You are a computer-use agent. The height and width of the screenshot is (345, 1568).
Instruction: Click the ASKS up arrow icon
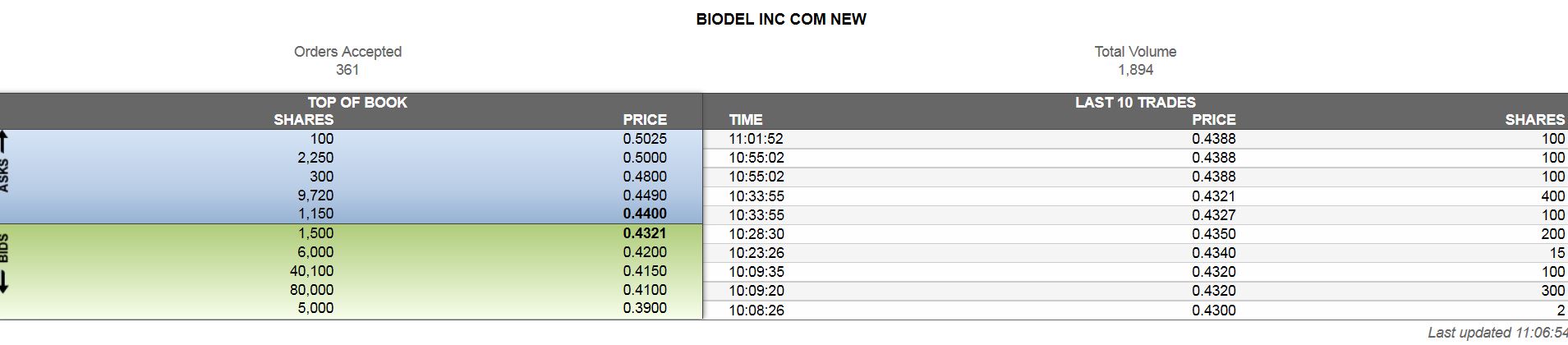tap(4, 141)
